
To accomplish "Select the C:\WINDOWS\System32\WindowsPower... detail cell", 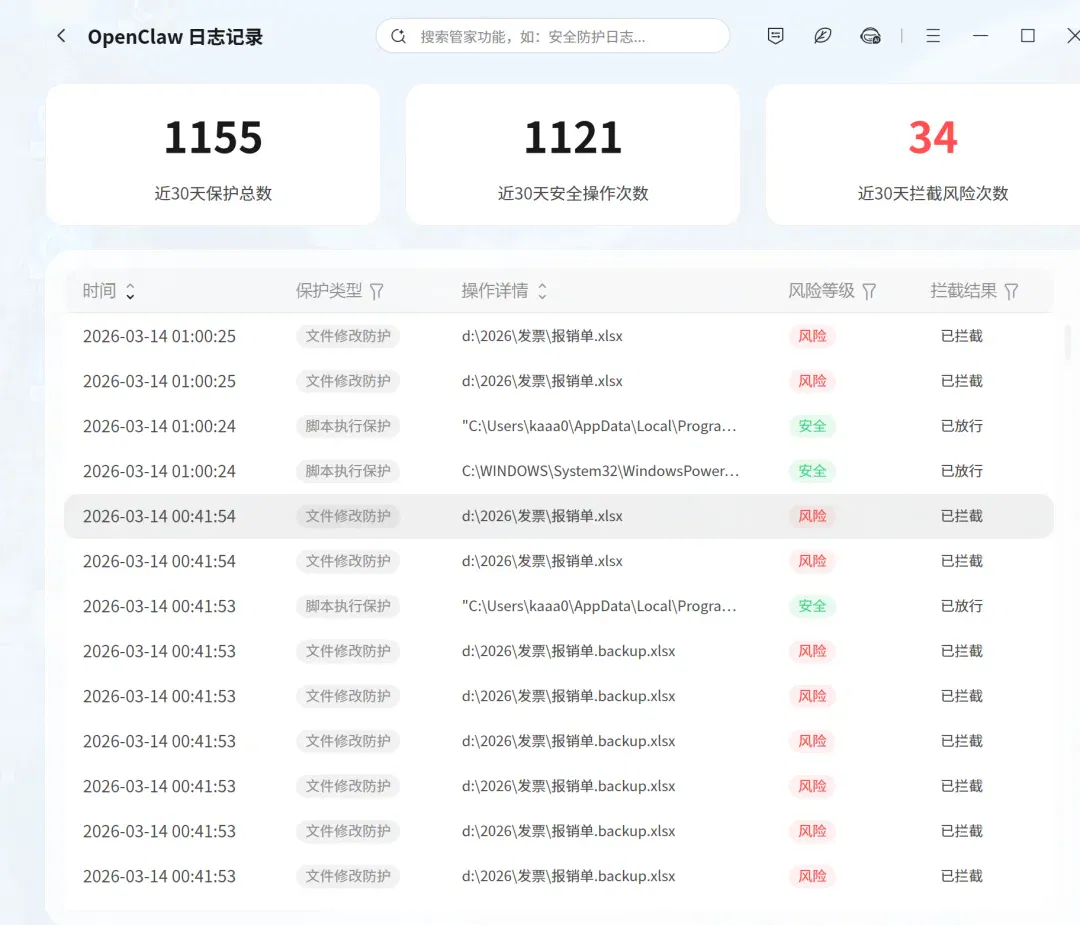I will pos(601,471).
